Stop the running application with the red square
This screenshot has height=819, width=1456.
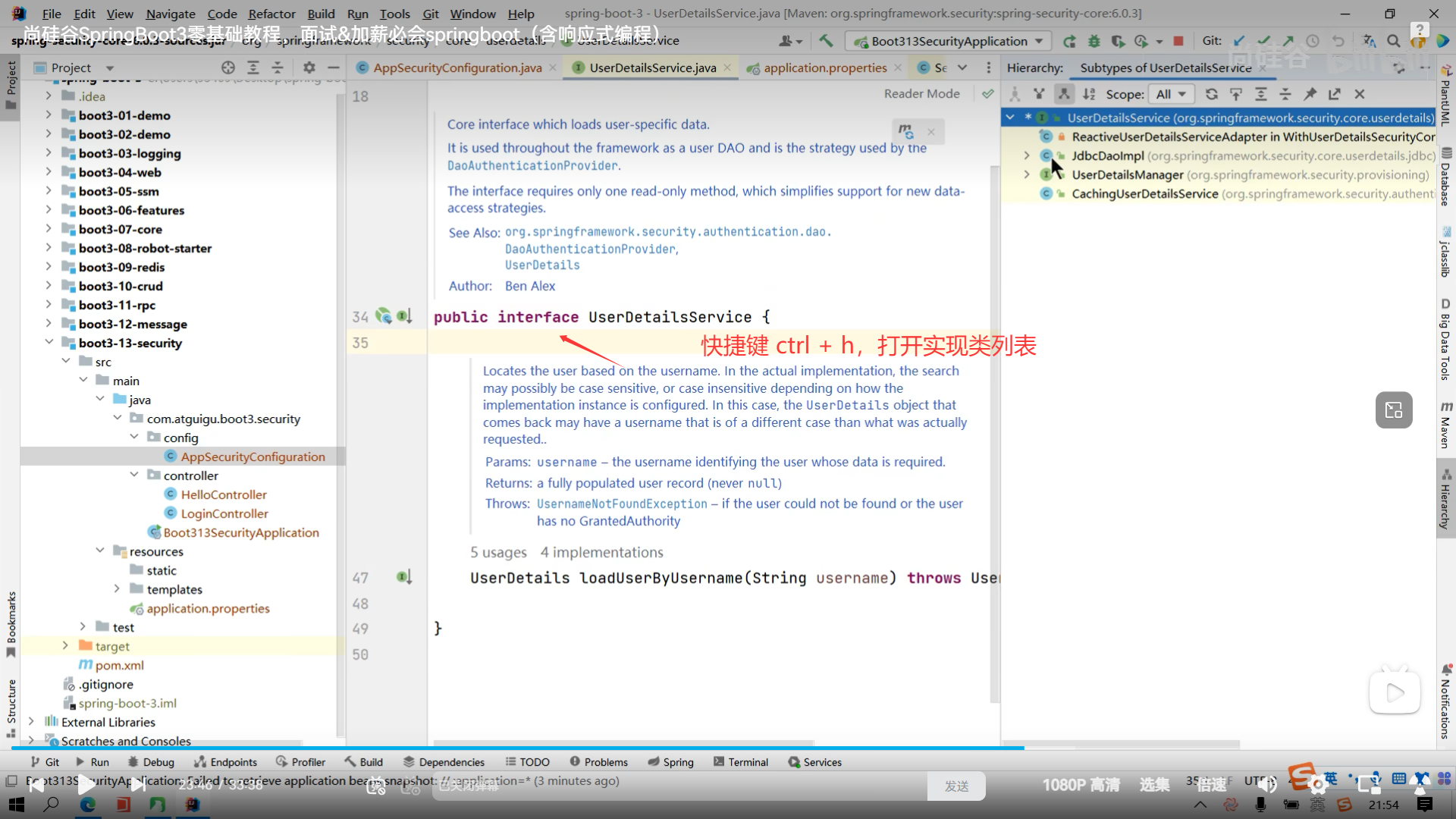[x=1178, y=41]
